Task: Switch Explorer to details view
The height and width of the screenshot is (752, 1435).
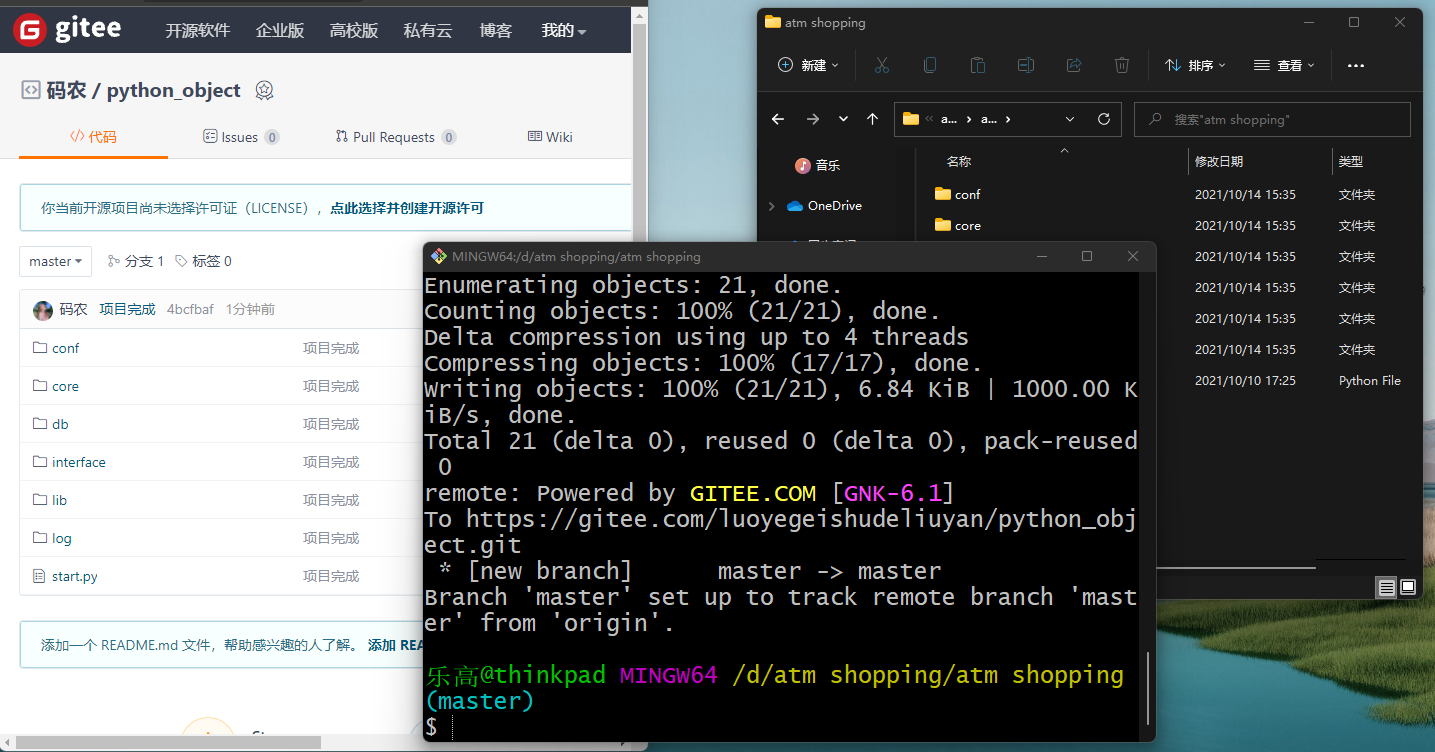Action: pyautogui.click(x=1386, y=587)
